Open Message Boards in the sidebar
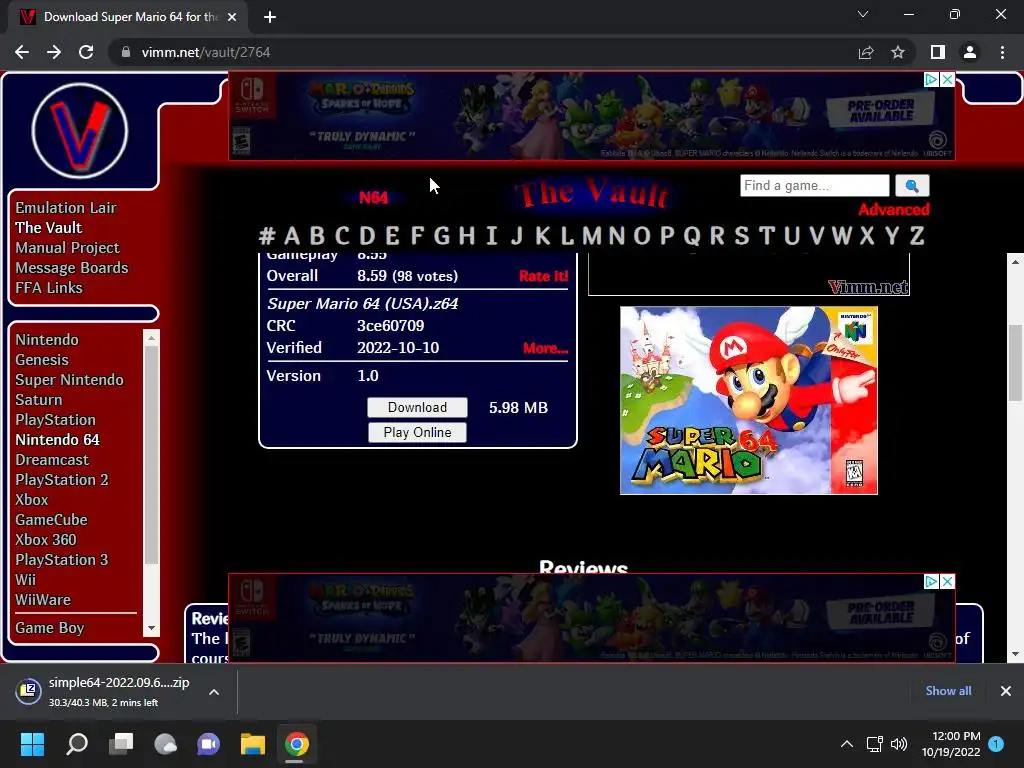The width and height of the screenshot is (1024, 768). 71,268
